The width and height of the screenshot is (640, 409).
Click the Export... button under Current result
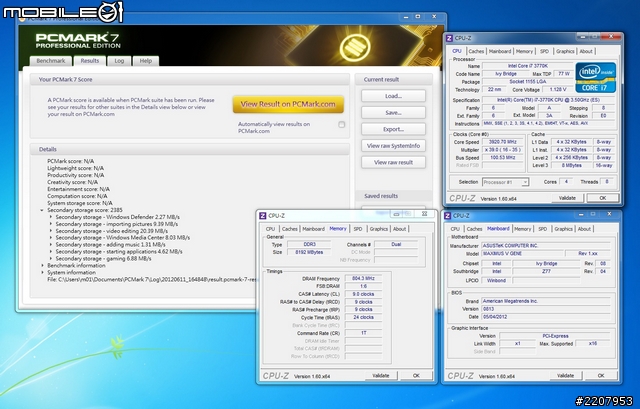pyautogui.click(x=393, y=129)
